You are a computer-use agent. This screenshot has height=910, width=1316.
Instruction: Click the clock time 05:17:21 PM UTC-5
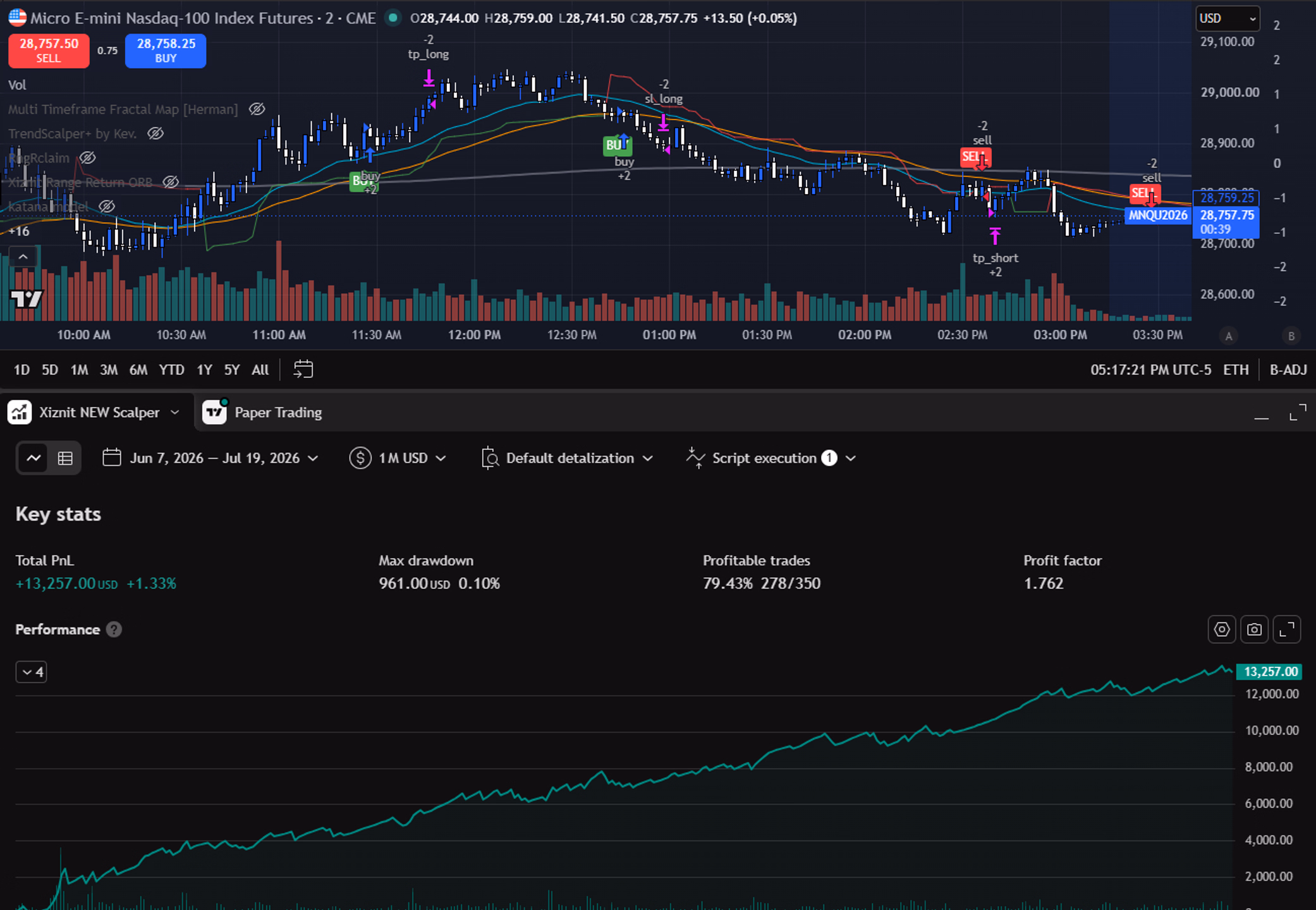pos(1150,370)
